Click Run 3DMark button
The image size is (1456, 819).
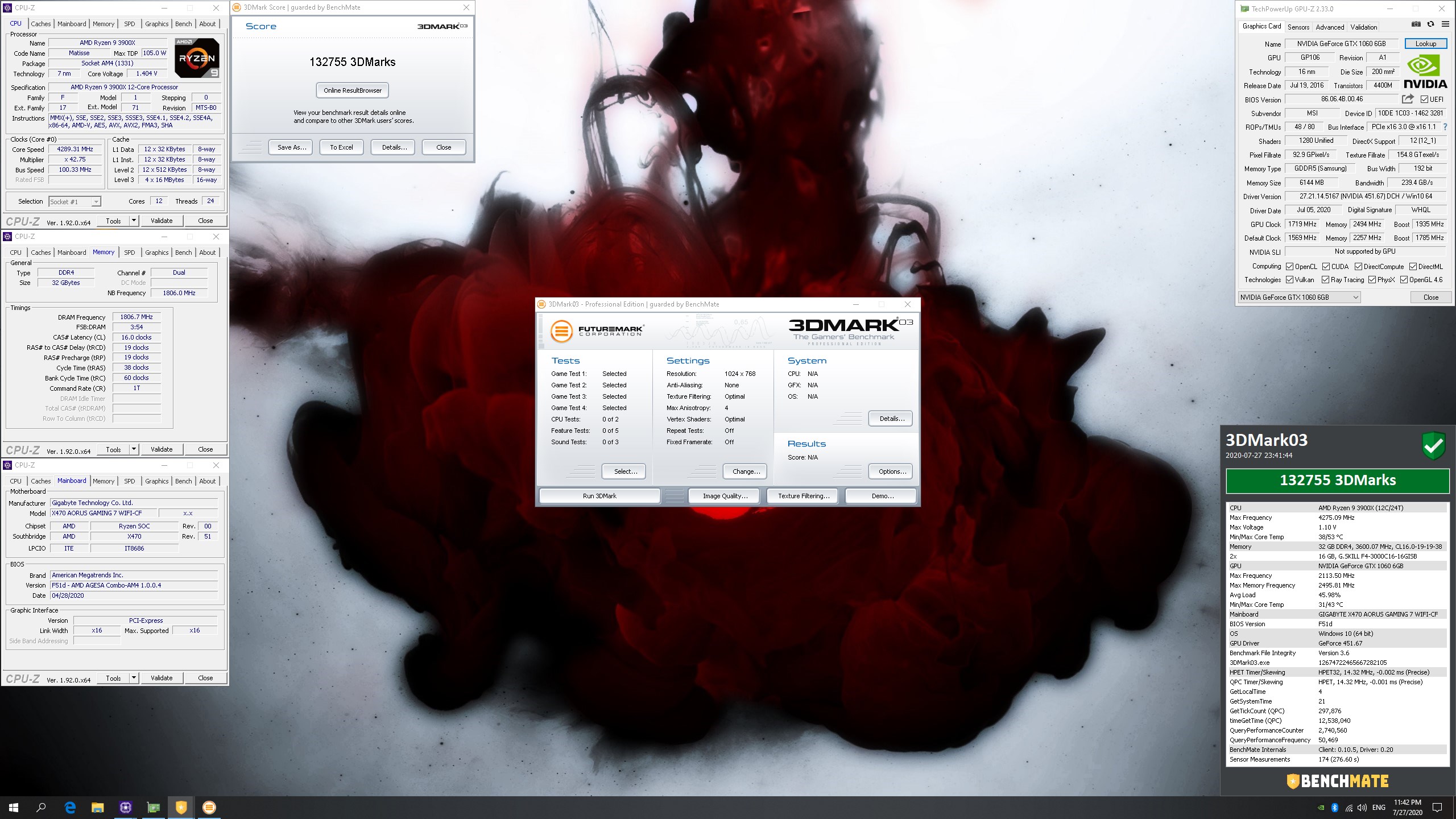coord(599,496)
